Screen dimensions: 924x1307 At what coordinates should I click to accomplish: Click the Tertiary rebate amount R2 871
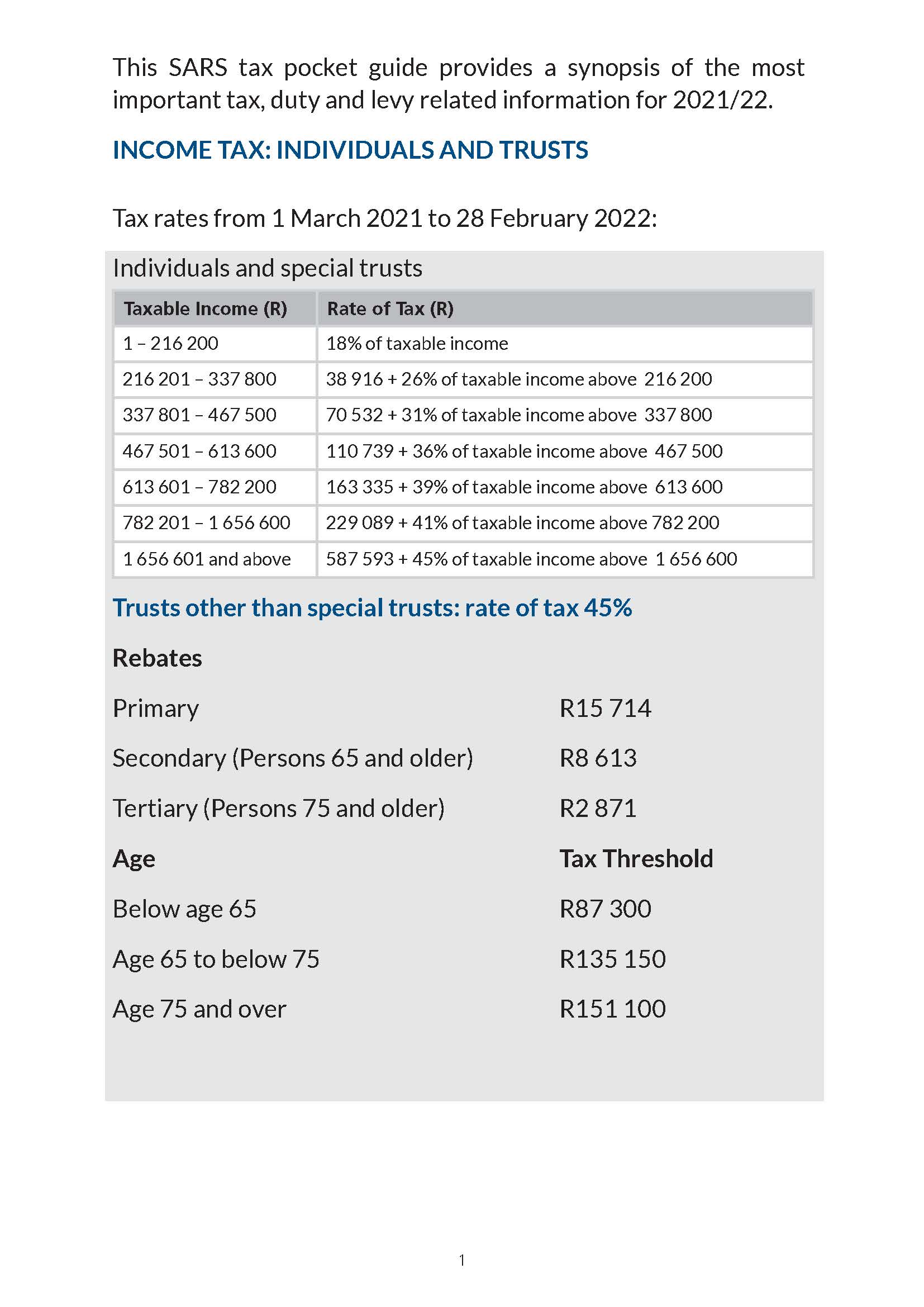598,809
